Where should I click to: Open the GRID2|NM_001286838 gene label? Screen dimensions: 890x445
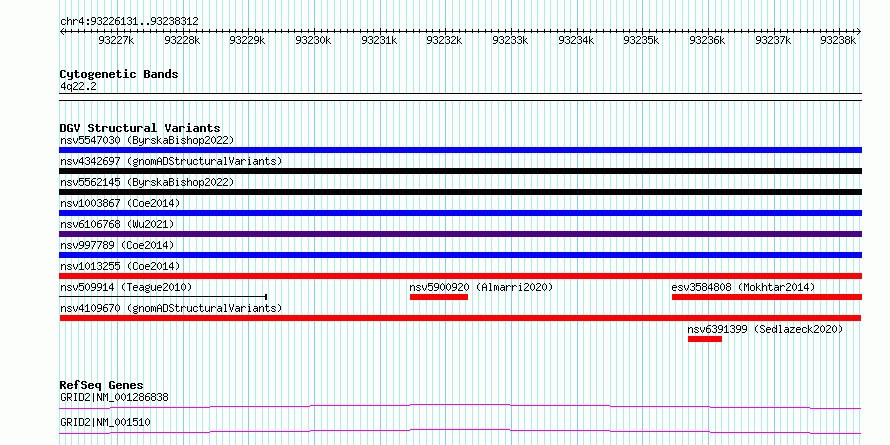[x=114, y=397]
